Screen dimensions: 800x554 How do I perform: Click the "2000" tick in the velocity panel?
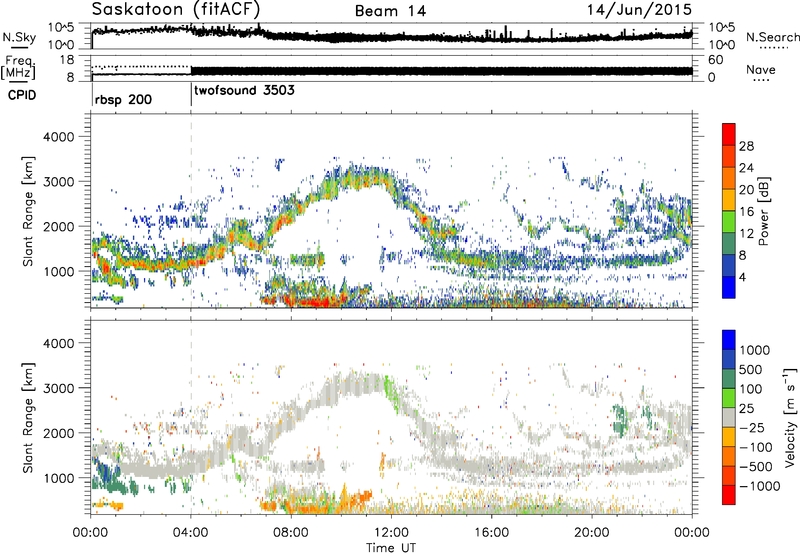pyautogui.click(x=58, y=433)
